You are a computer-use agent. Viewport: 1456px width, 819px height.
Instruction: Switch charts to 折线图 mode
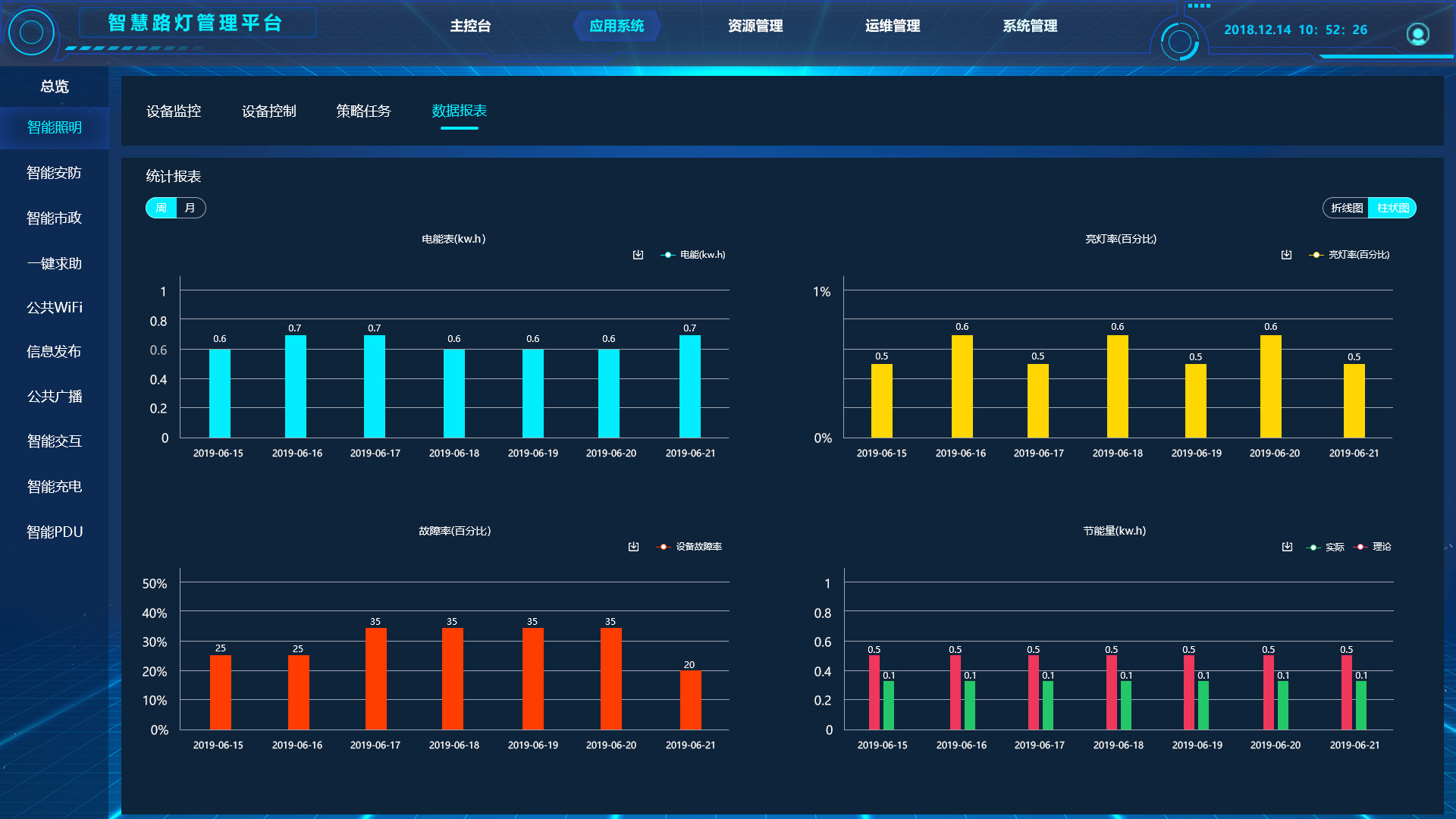click(1346, 208)
